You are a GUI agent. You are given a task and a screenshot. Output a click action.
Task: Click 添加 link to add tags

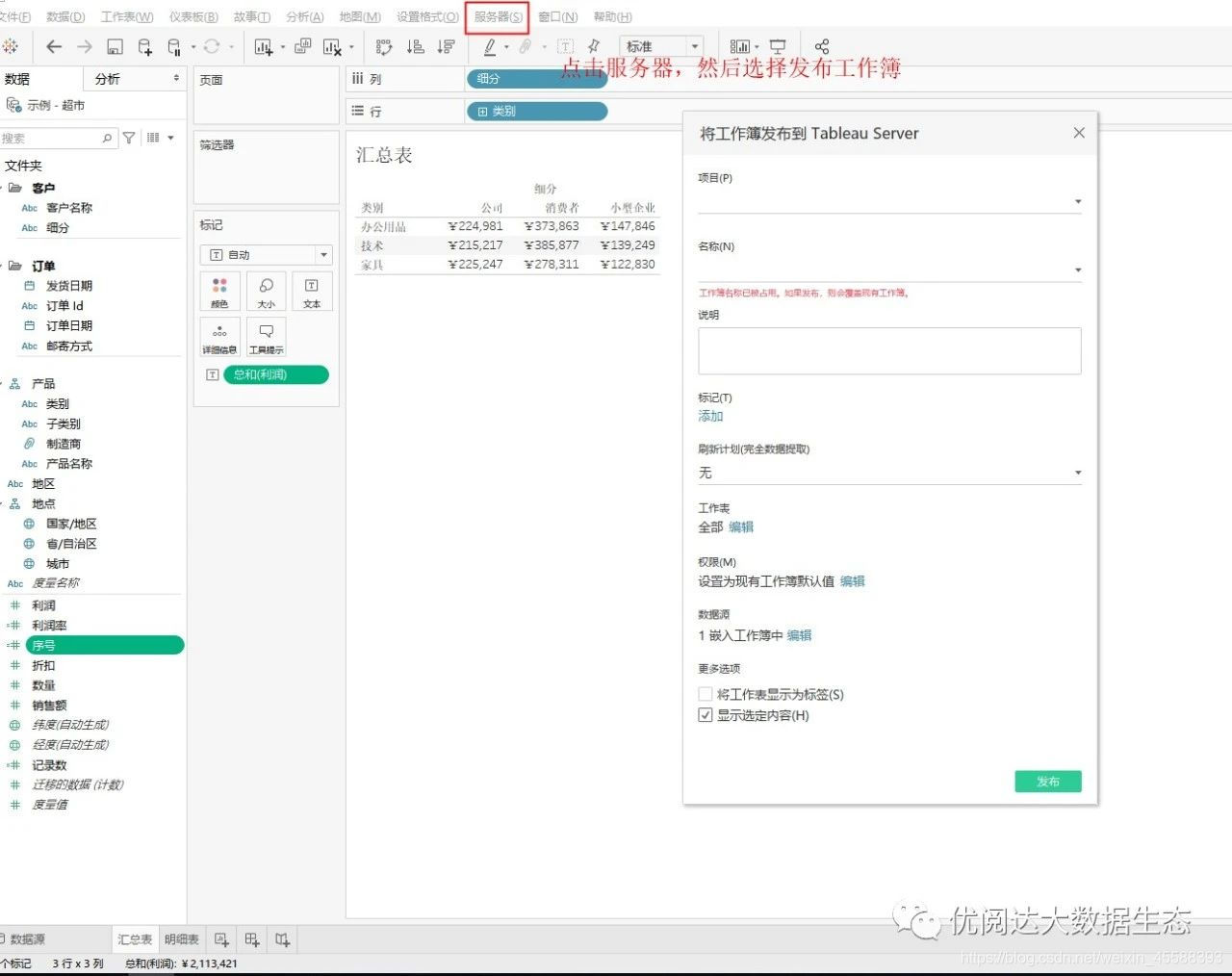pyautogui.click(x=710, y=416)
